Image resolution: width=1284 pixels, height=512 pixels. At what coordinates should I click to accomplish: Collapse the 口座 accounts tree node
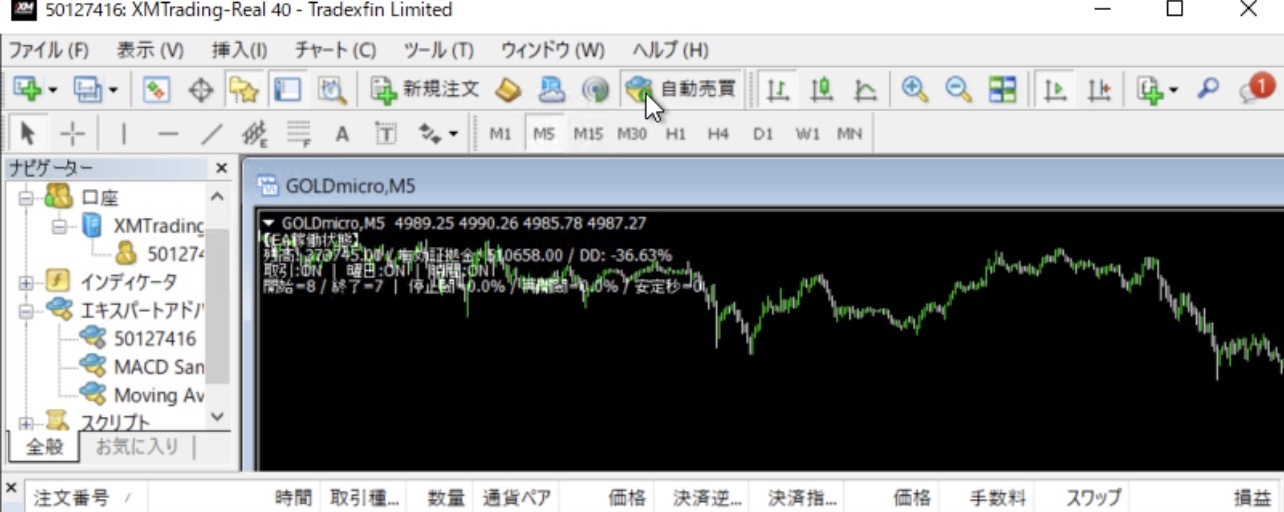[26, 197]
